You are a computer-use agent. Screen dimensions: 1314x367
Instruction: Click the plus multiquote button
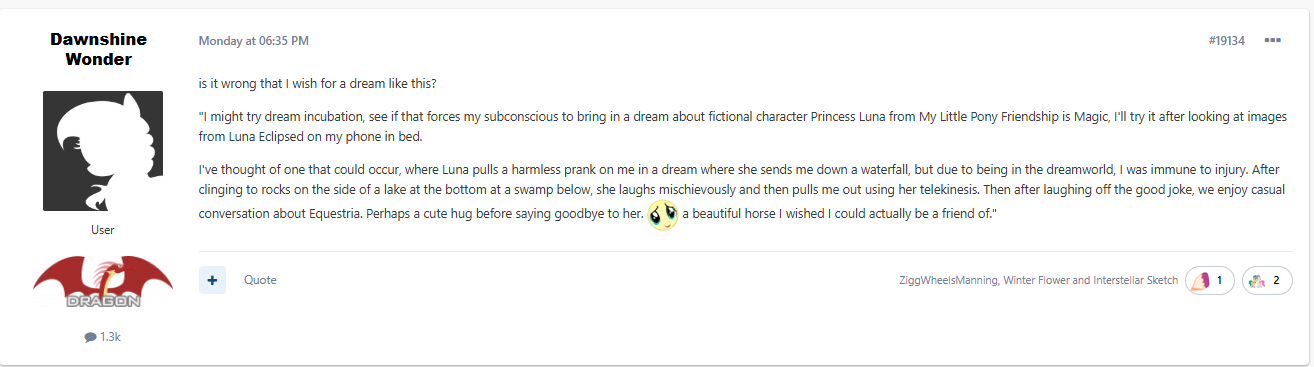point(212,280)
